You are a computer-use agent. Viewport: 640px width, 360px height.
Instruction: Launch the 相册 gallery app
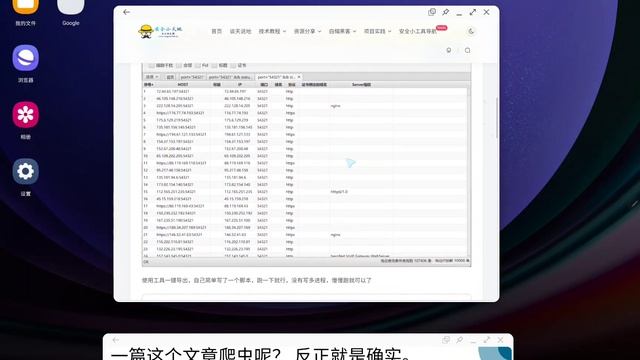click(25, 120)
